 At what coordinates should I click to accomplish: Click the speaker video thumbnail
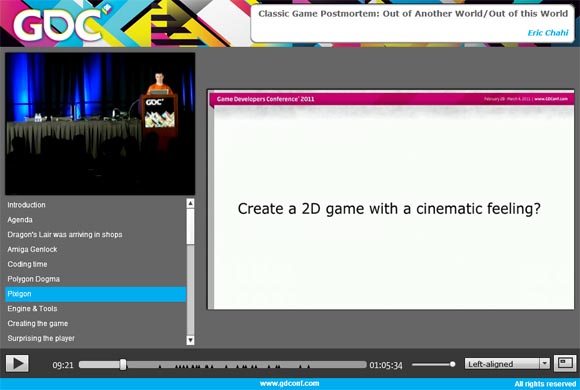(x=100, y=124)
